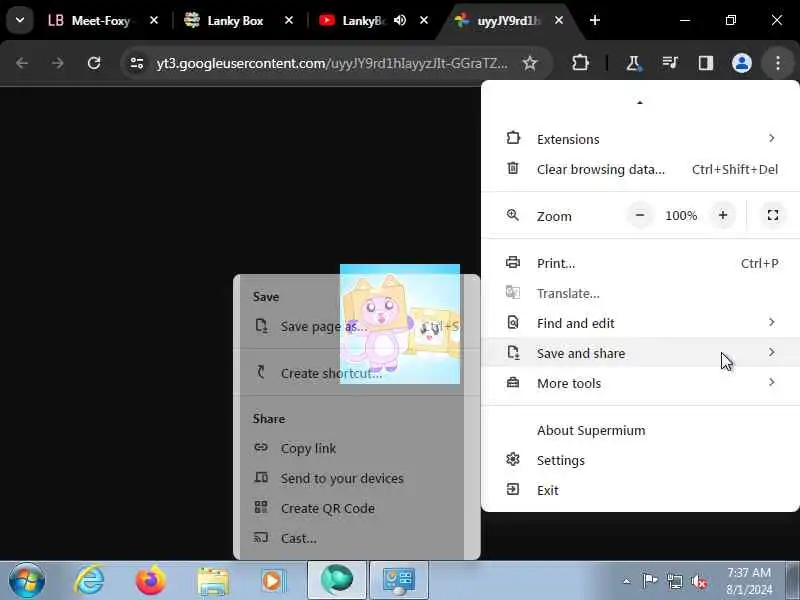Decrease zoom with minus button
Screen dimensions: 800x600
click(x=640, y=215)
